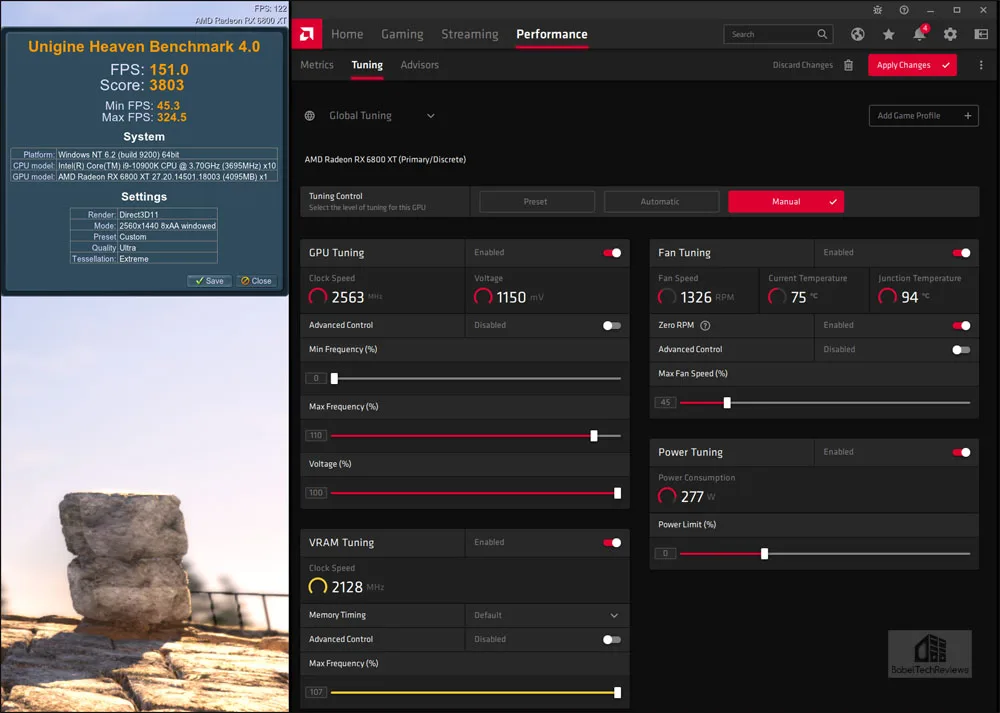Select the Manual tuning control button
The width and height of the screenshot is (1000, 713).
click(x=786, y=202)
